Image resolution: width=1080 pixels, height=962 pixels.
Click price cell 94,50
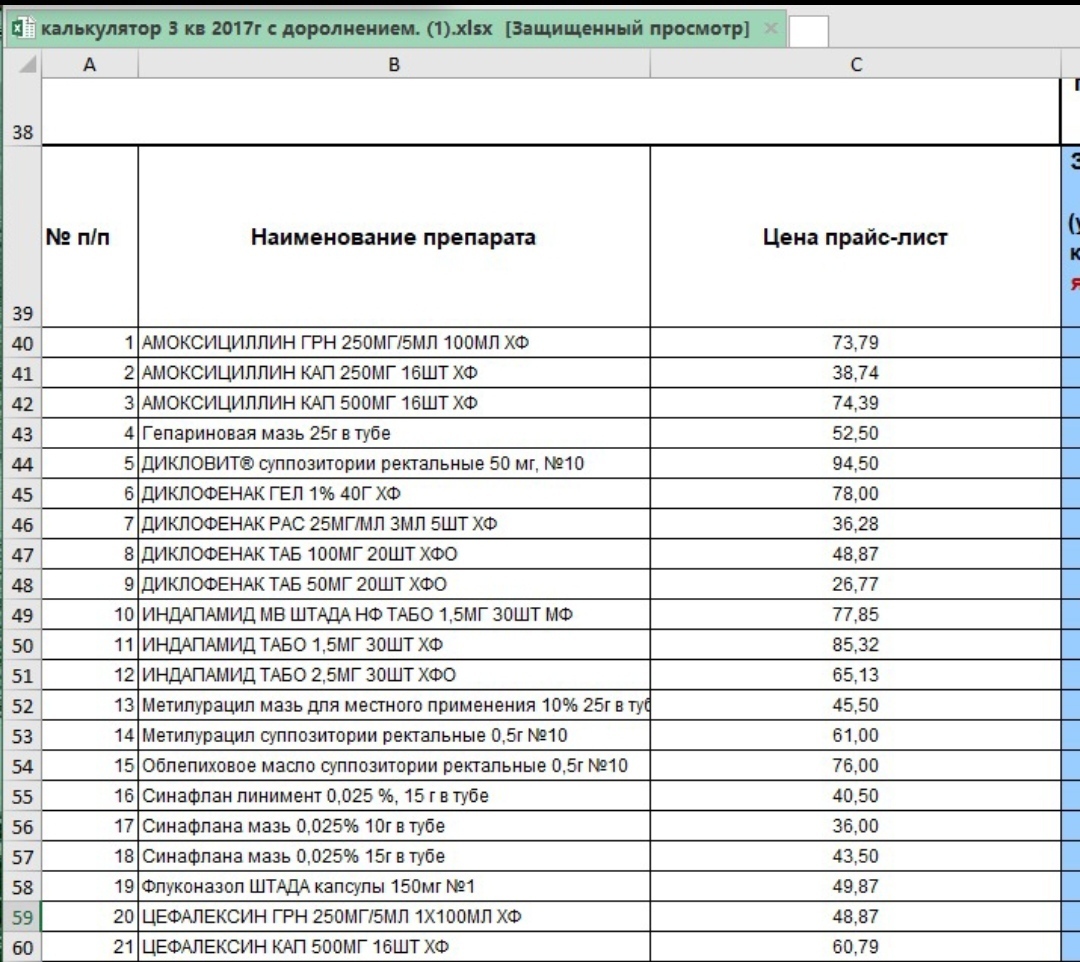[855, 463]
